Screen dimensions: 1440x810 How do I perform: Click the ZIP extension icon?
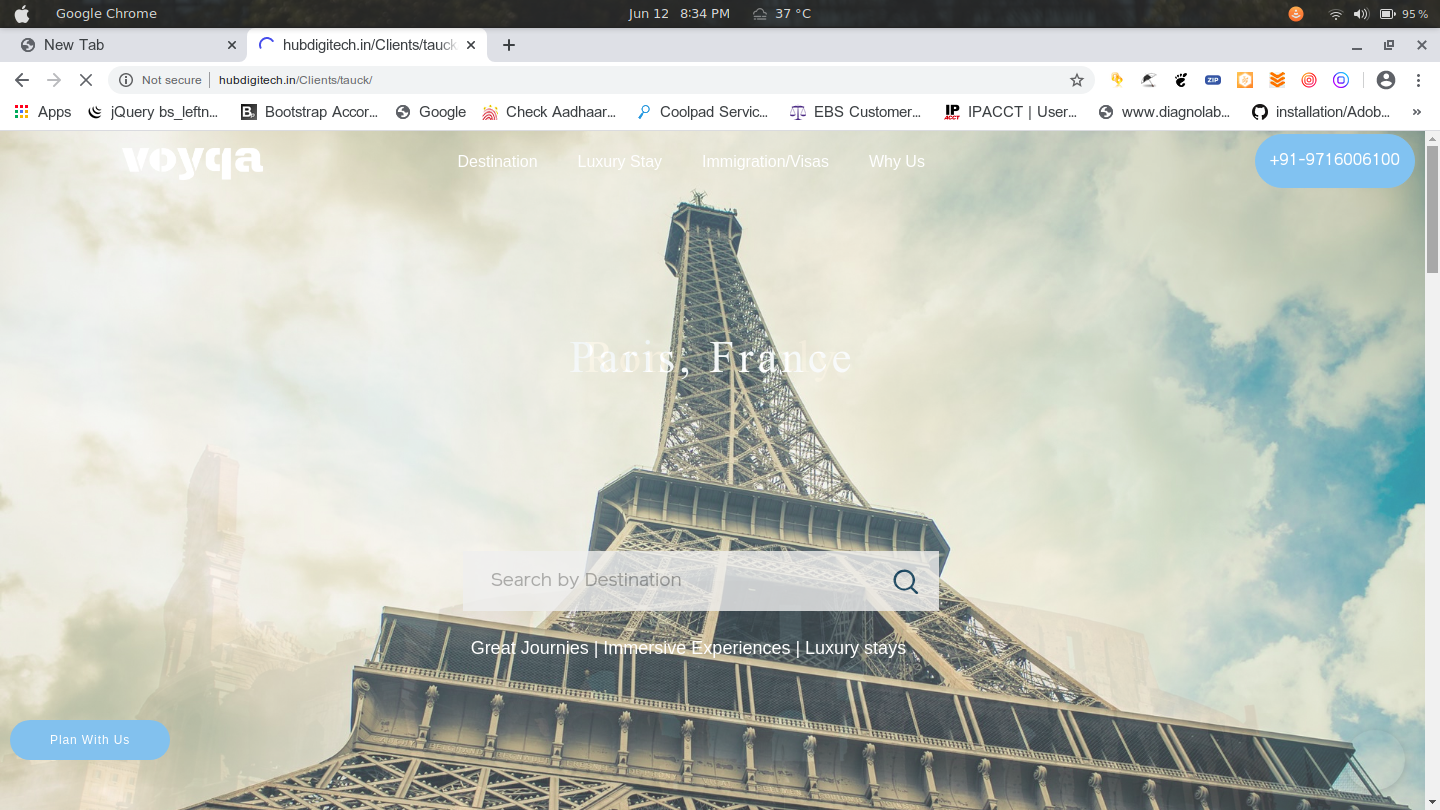[x=1213, y=80]
